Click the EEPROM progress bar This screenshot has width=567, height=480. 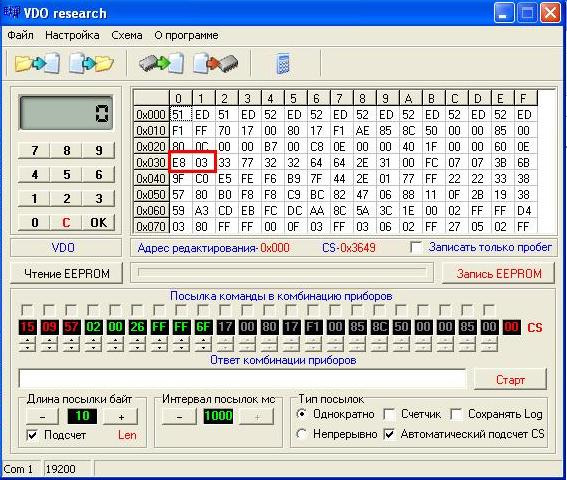coord(282,272)
